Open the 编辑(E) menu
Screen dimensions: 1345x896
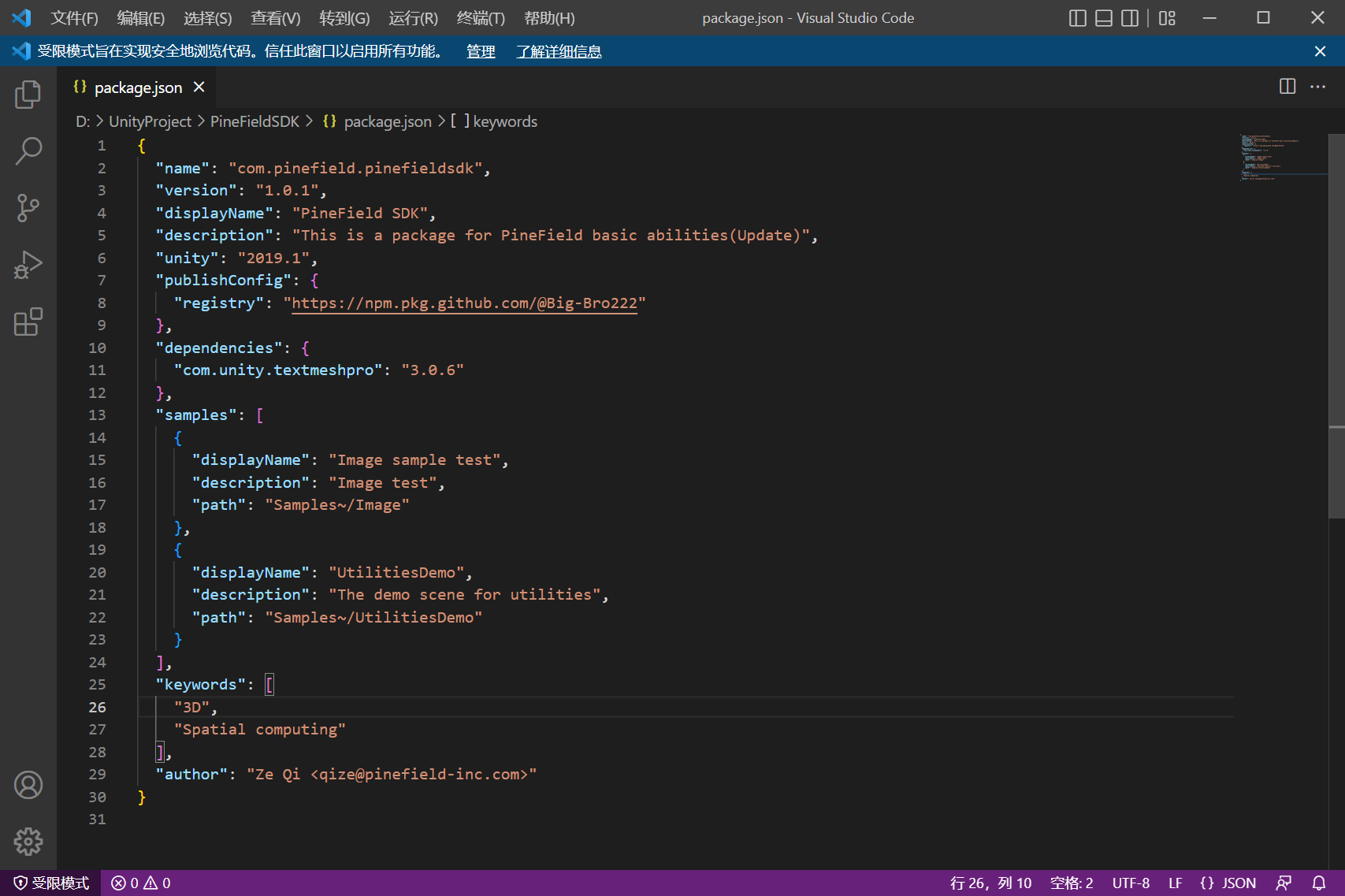coord(141,18)
